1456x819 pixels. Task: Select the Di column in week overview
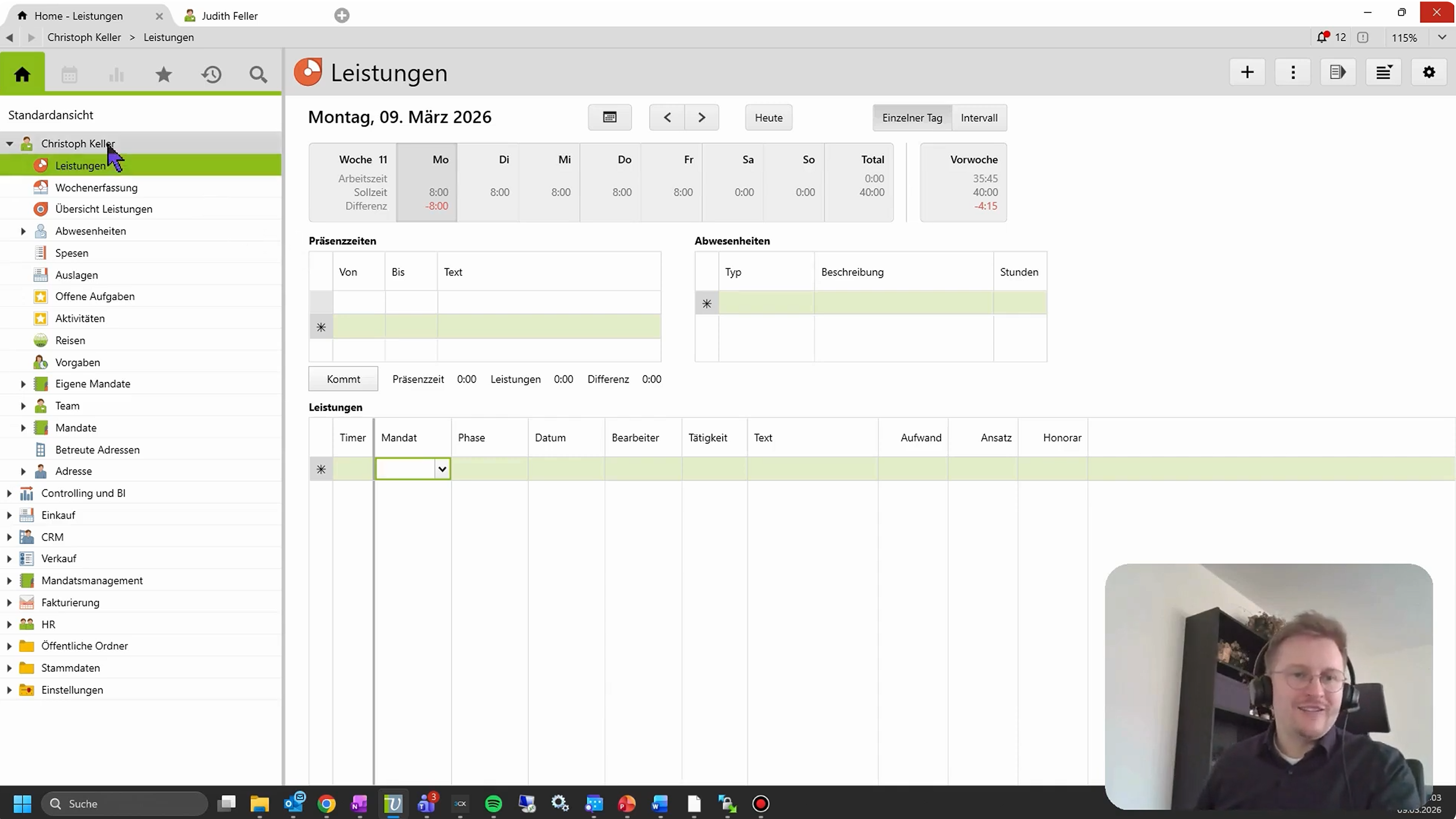pyautogui.click(x=488, y=182)
